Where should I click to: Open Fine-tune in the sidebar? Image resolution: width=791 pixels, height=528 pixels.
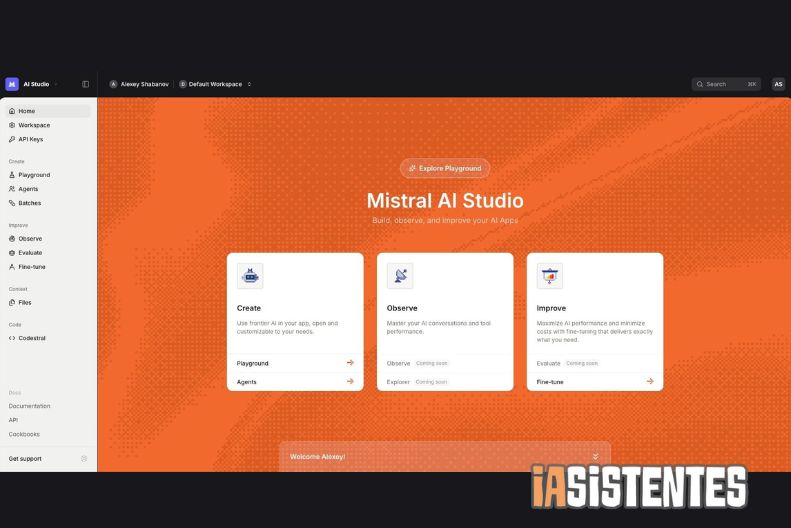click(48, 267)
